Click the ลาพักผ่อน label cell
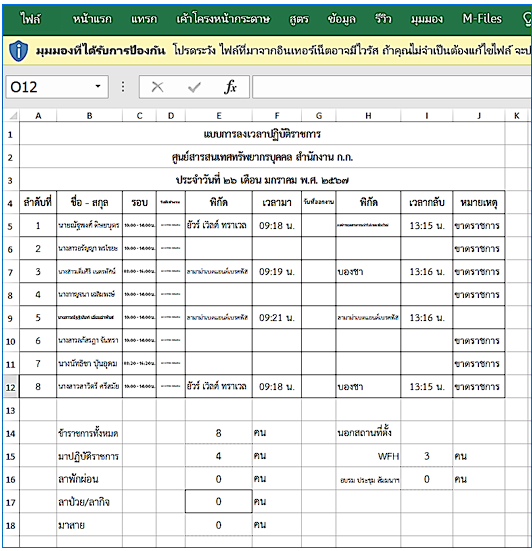 point(90,479)
